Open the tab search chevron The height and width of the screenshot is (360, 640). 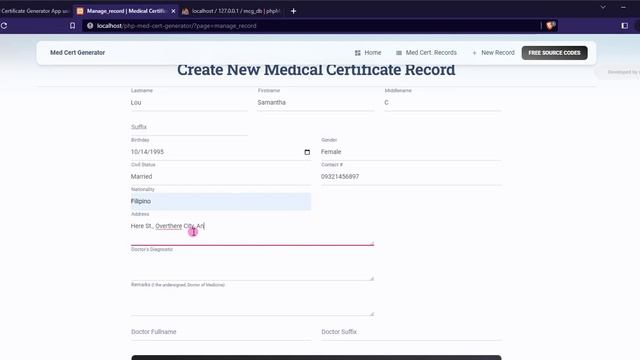603,7
